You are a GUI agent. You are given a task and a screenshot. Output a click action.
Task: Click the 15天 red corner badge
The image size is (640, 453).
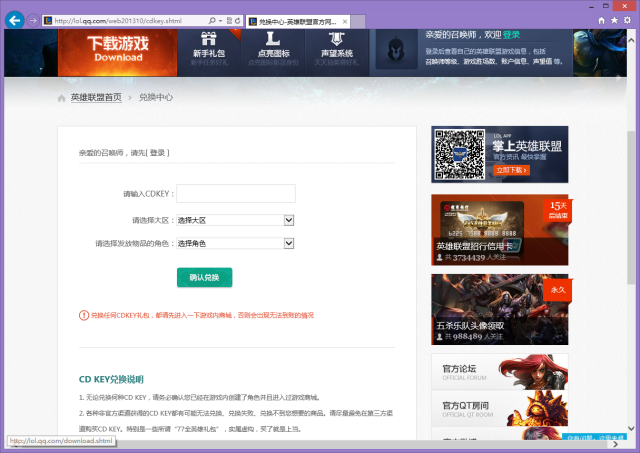558,210
